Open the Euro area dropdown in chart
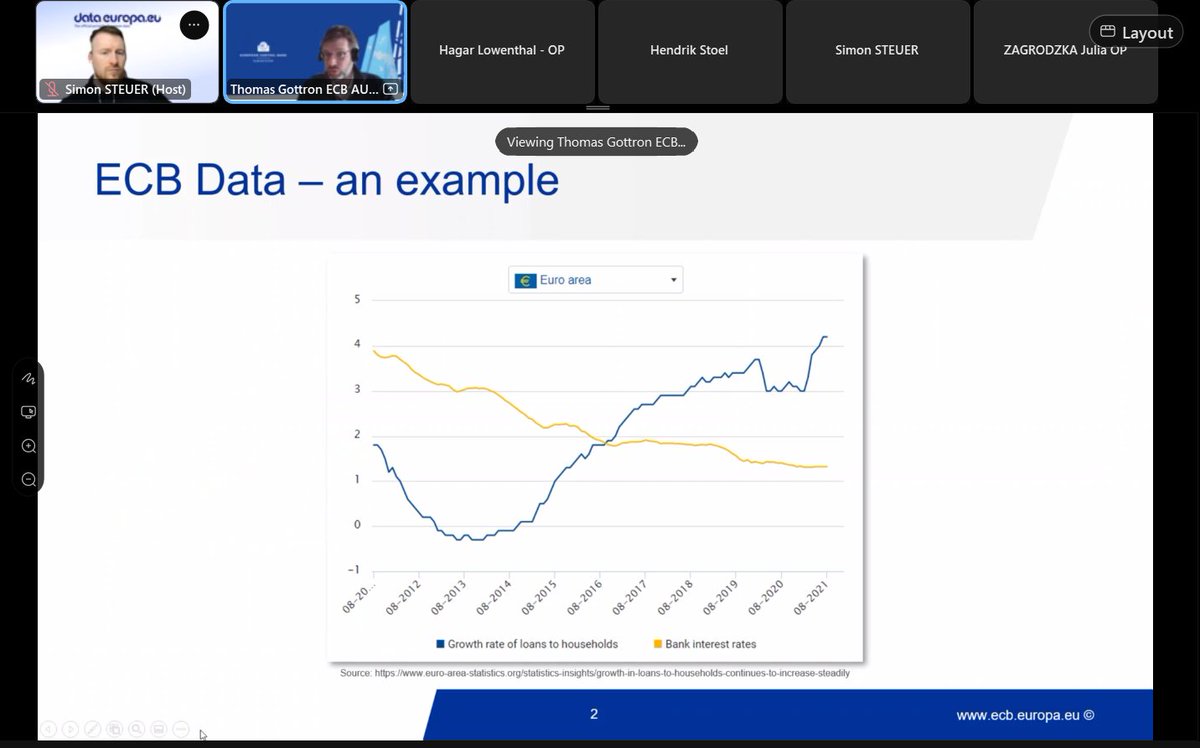The height and width of the screenshot is (748, 1200). click(x=596, y=280)
